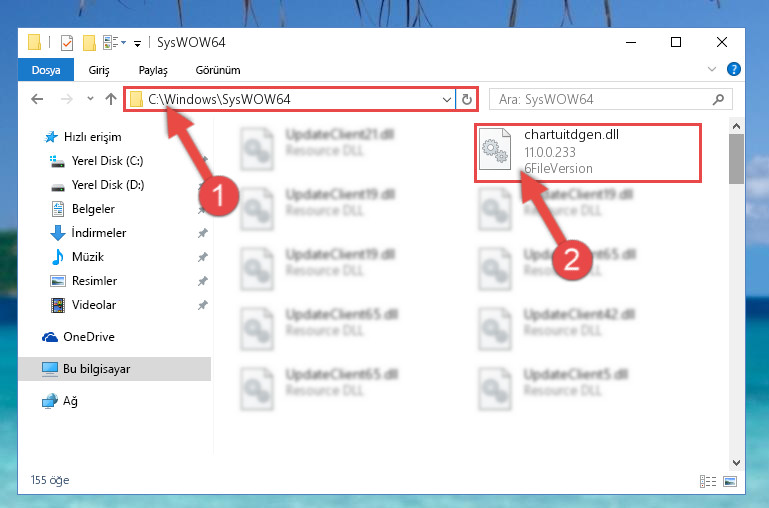The image size is (769, 508).
Task: Click the Ara: SysWOW64 search box
Action: 611,100
